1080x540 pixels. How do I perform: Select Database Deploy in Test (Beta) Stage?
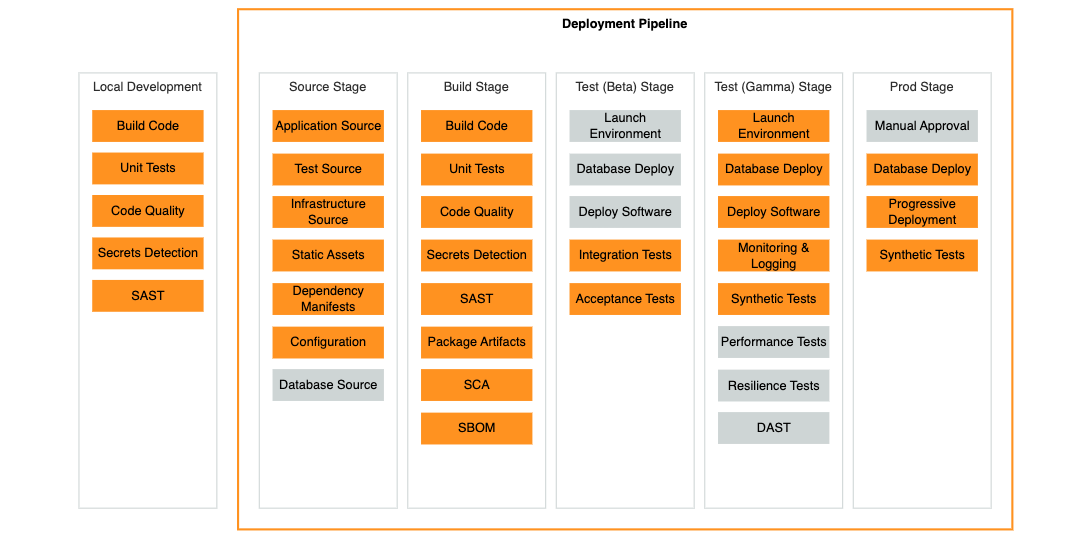coord(625,169)
